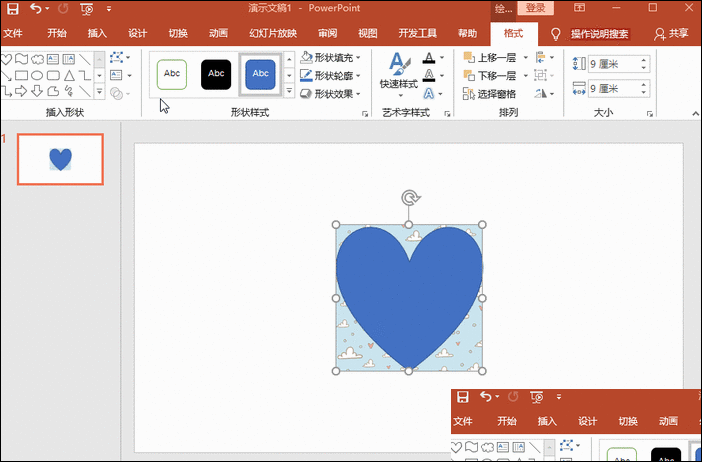
Task: Switch to the 动画 tab
Action: click(219, 32)
